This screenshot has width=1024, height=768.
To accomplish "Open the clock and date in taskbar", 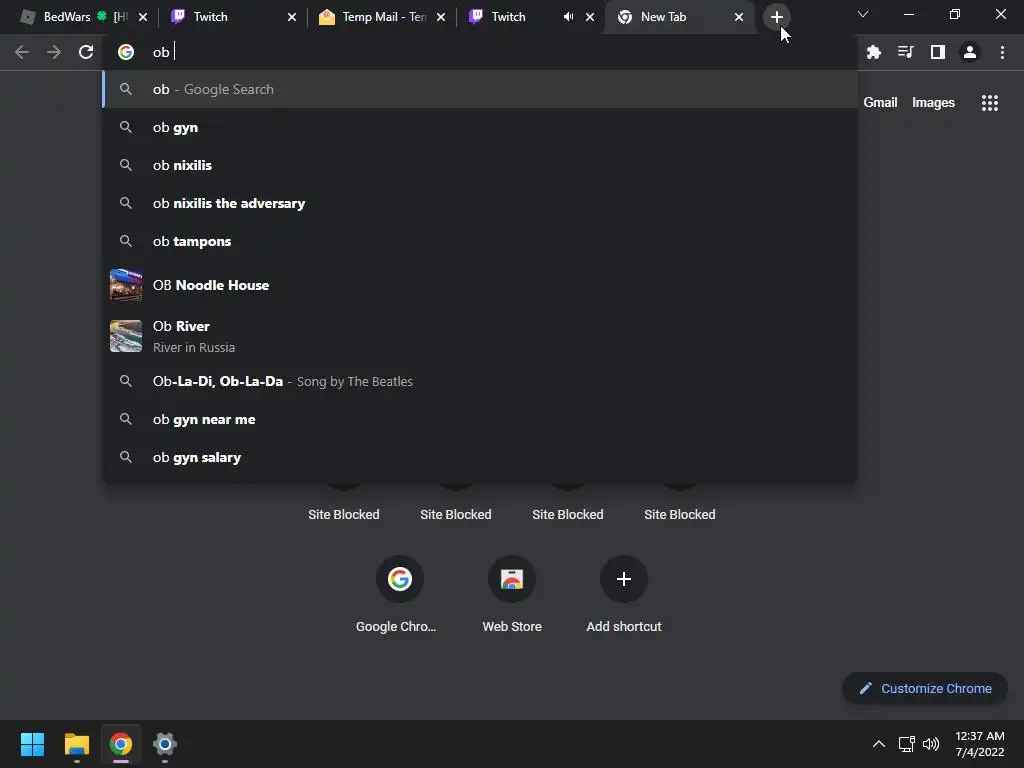I will click(x=979, y=744).
